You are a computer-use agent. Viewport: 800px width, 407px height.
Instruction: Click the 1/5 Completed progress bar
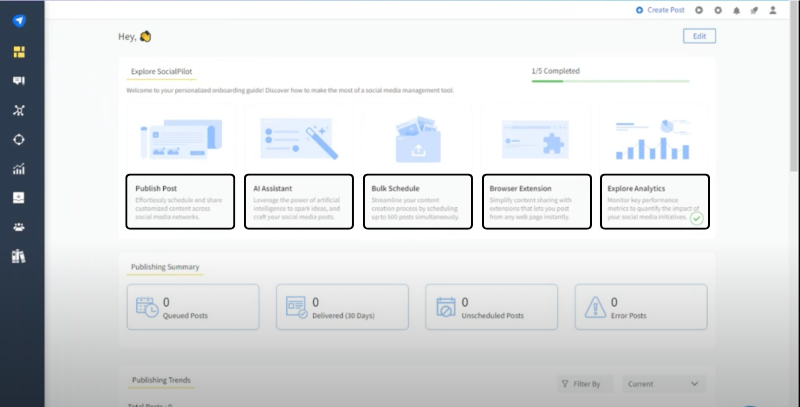[610, 81]
